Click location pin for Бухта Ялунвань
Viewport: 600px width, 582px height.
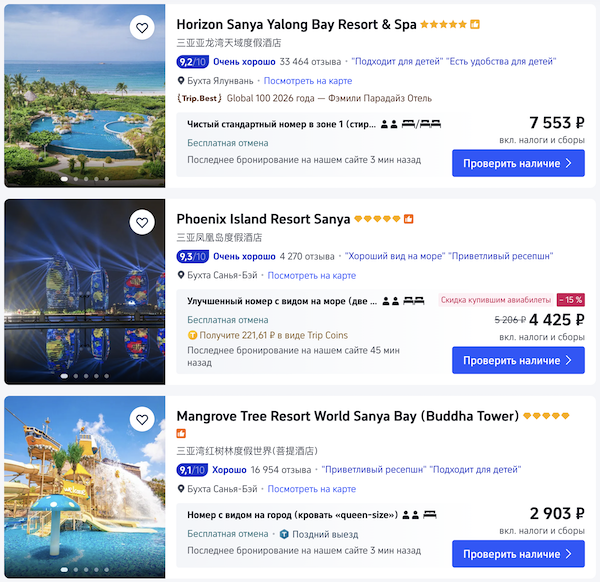(x=181, y=80)
